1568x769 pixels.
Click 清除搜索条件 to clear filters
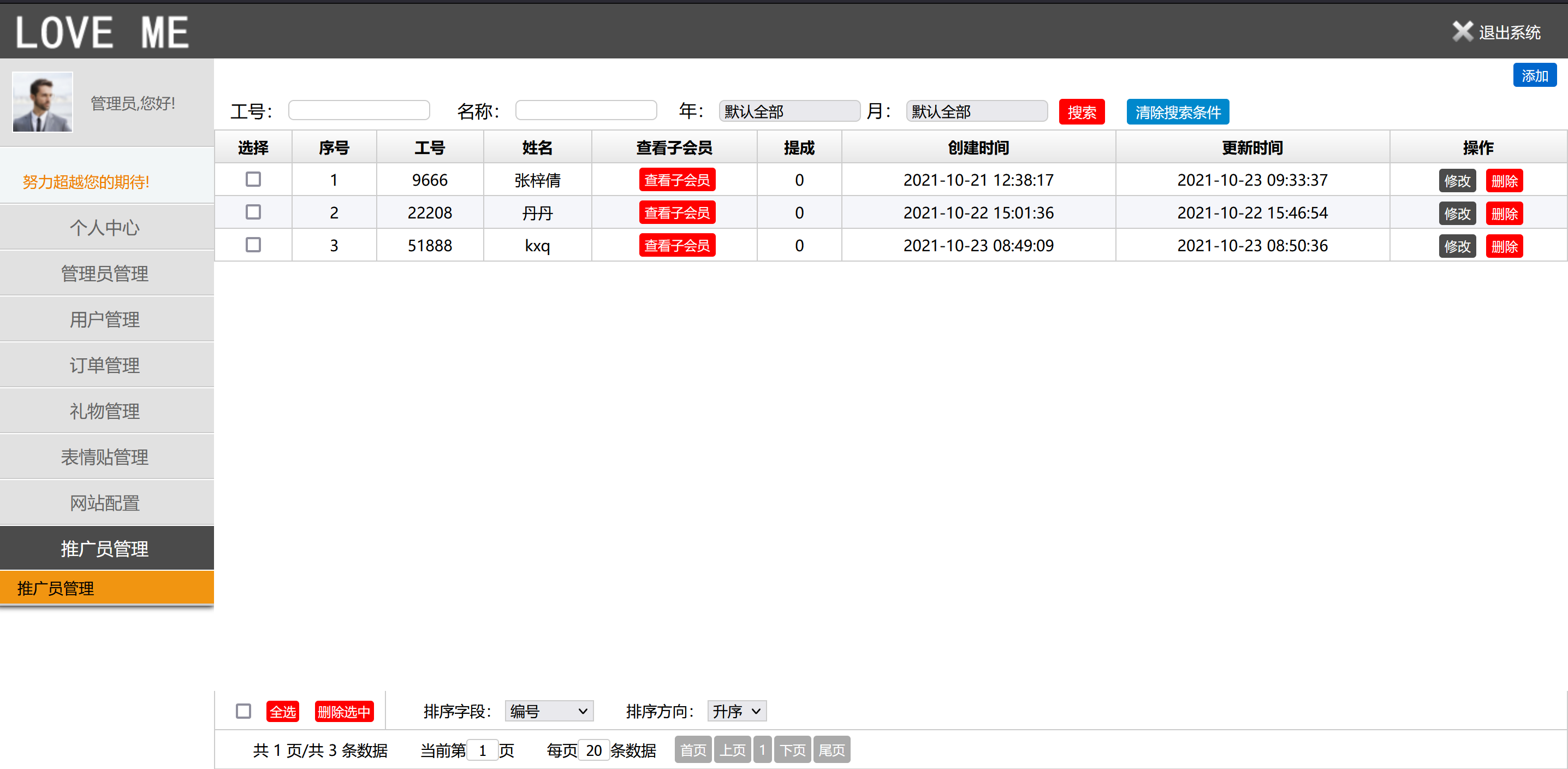tap(1177, 112)
